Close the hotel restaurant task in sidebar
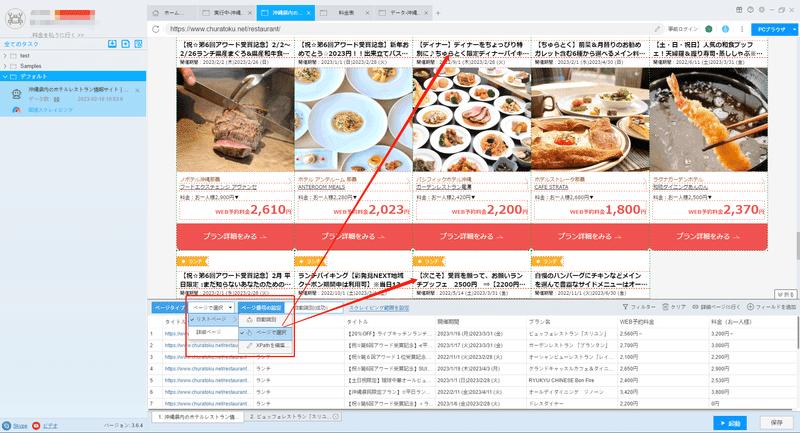The width and height of the screenshot is (800, 433). click(x=137, y=90)
